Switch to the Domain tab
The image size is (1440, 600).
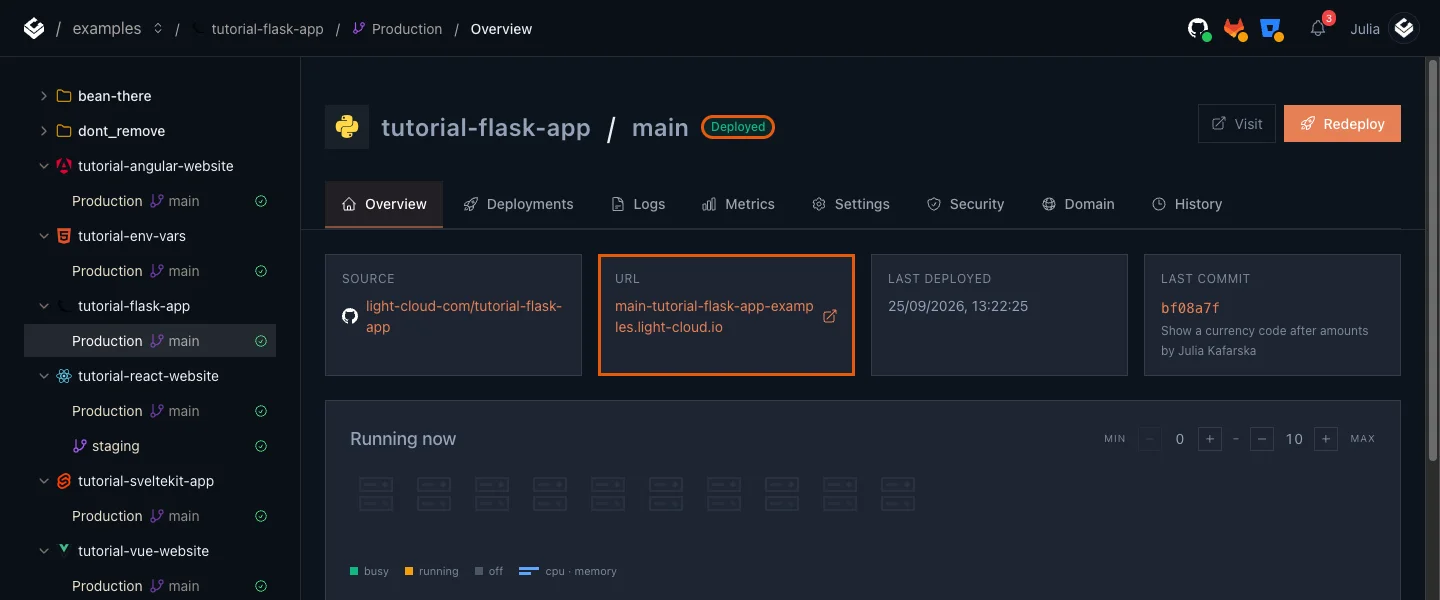tap(1078, 204)
